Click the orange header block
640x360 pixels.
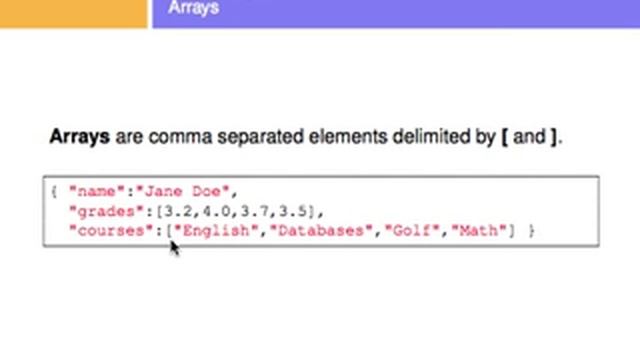coord(73,14)
